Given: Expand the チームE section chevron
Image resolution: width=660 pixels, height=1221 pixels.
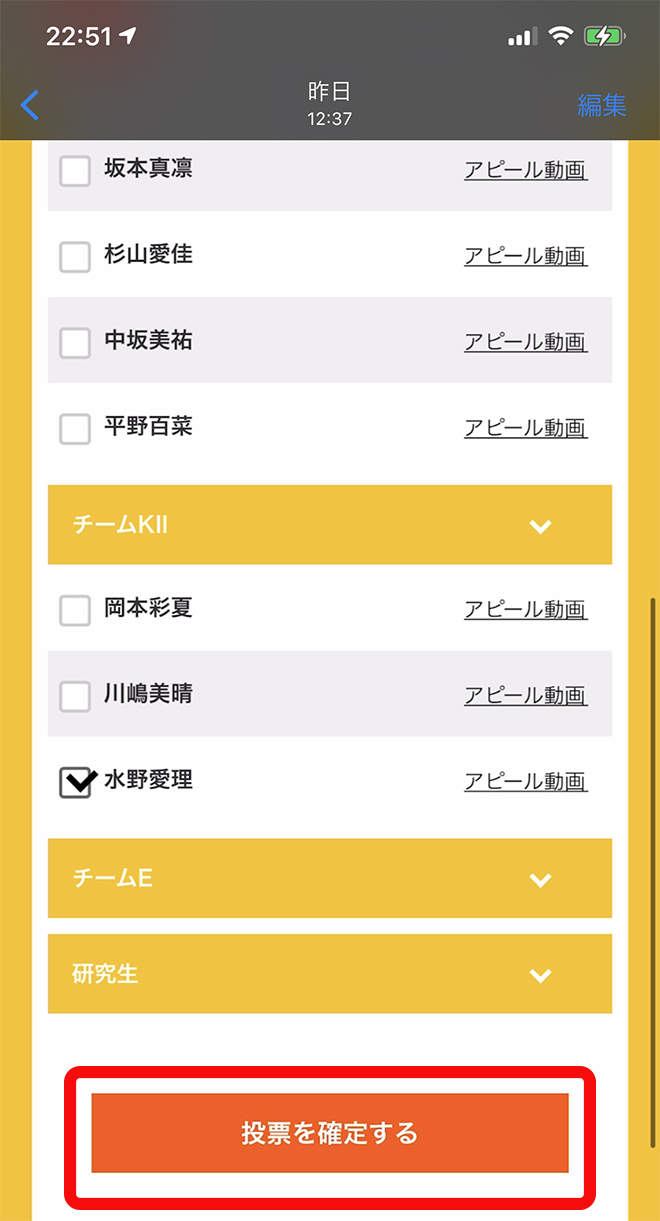Looking at the screenshot, I should click(x=540, y=880).
